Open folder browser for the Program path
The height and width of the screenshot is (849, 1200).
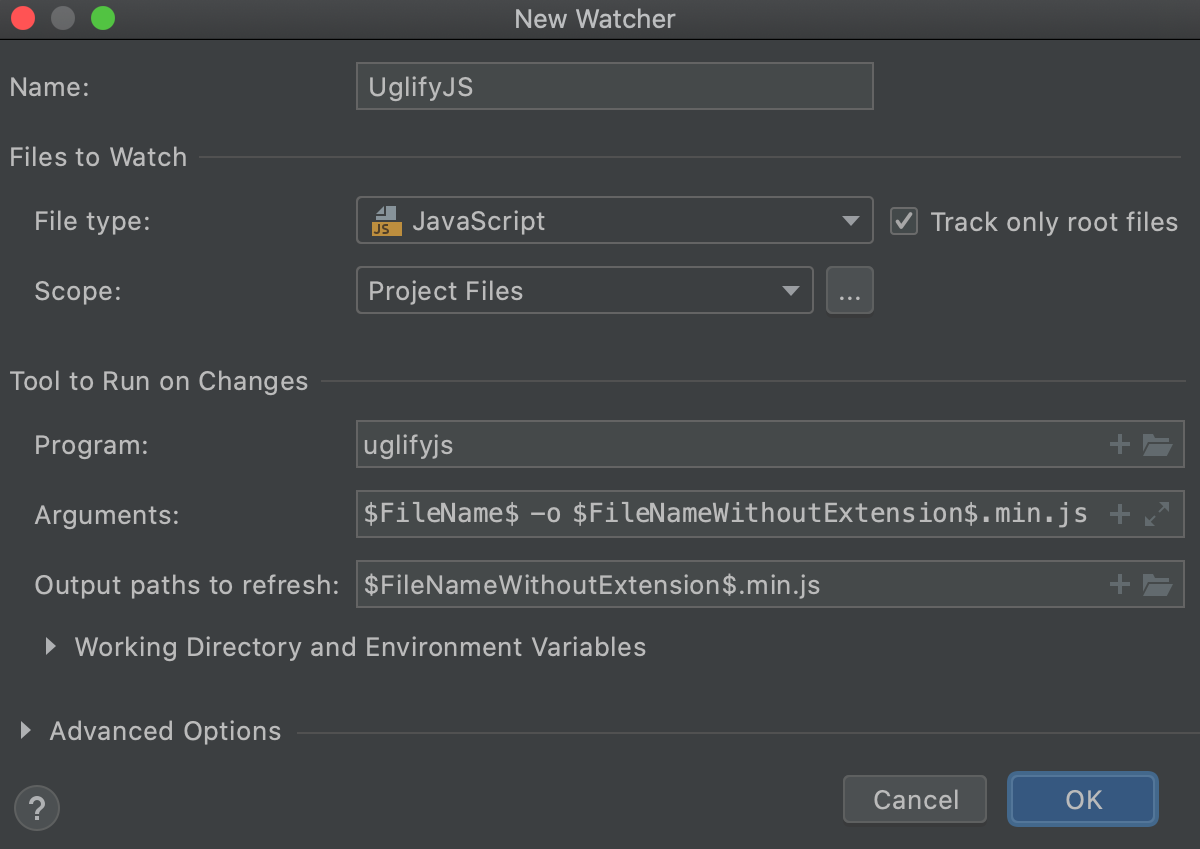click(x=1157, y=444)
